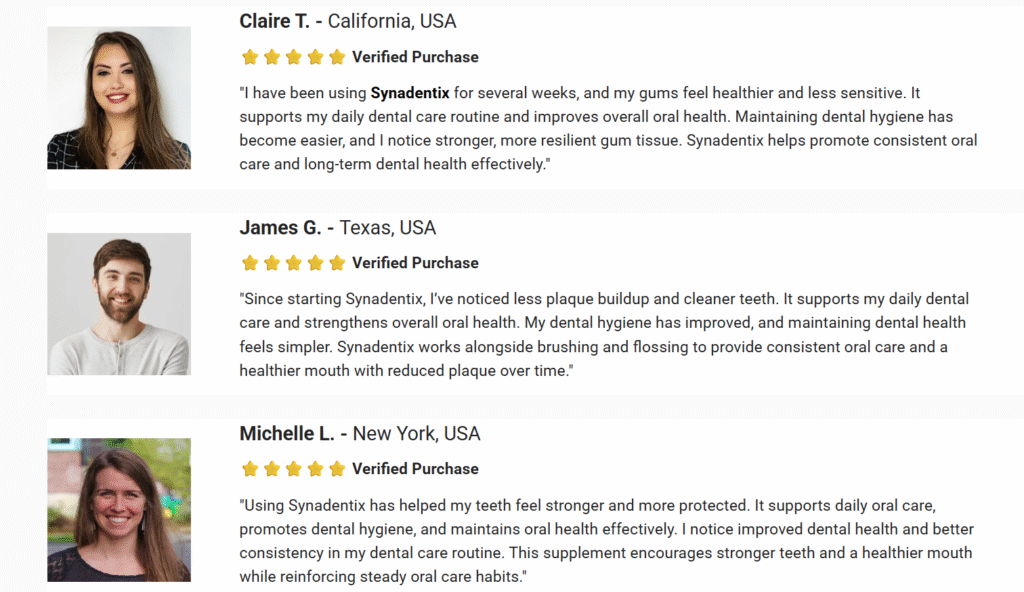Click Verified Purchase label under Claire T.
The width and height of the screenshot is (1024, 592).
tap(415, 57)
